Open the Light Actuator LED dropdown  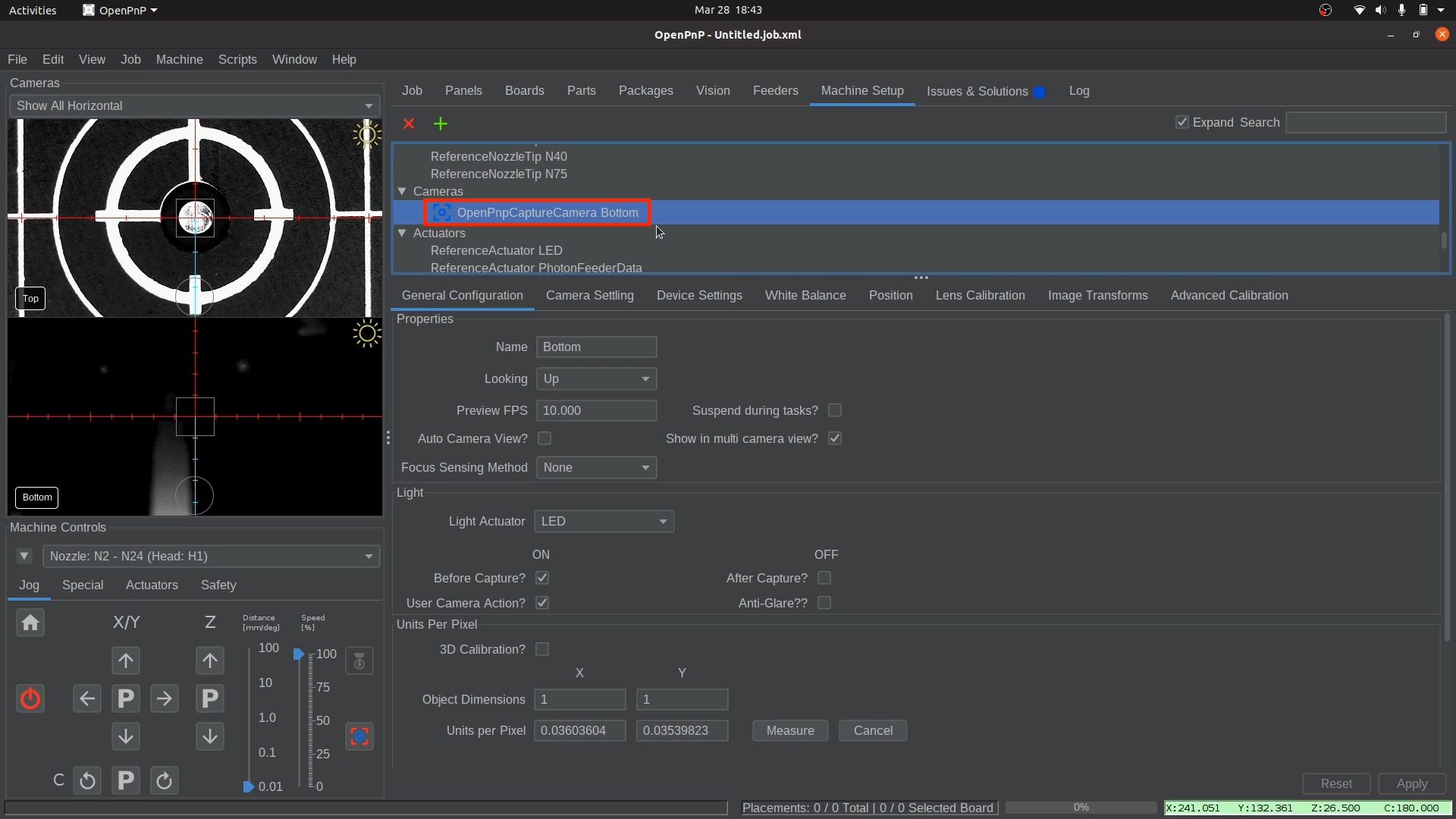pyautogui.click(x=604, y=521)
